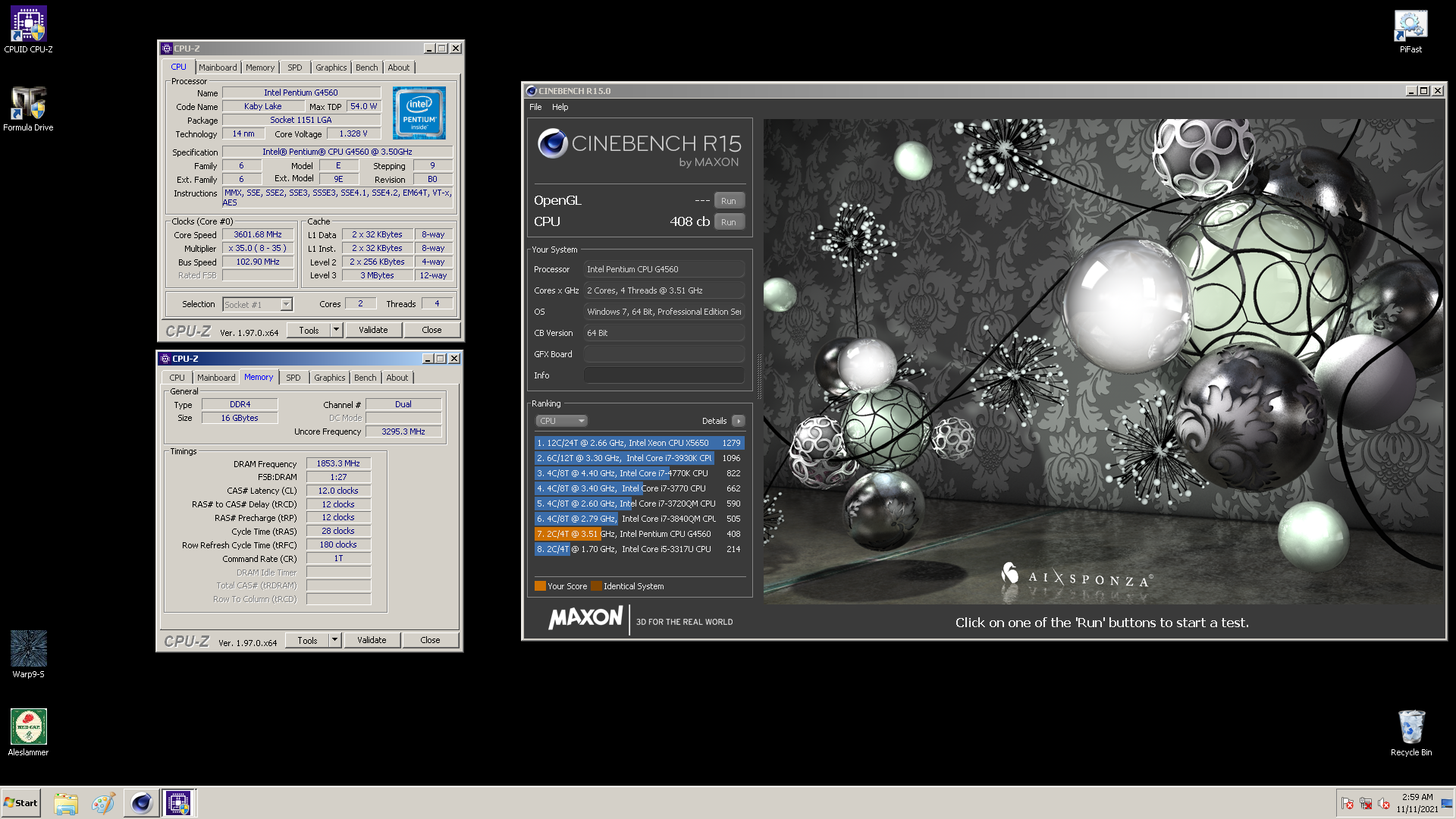1456x819 pixels.
Task: Open About tab in top CPU-Z window
Action: (398, 67)
